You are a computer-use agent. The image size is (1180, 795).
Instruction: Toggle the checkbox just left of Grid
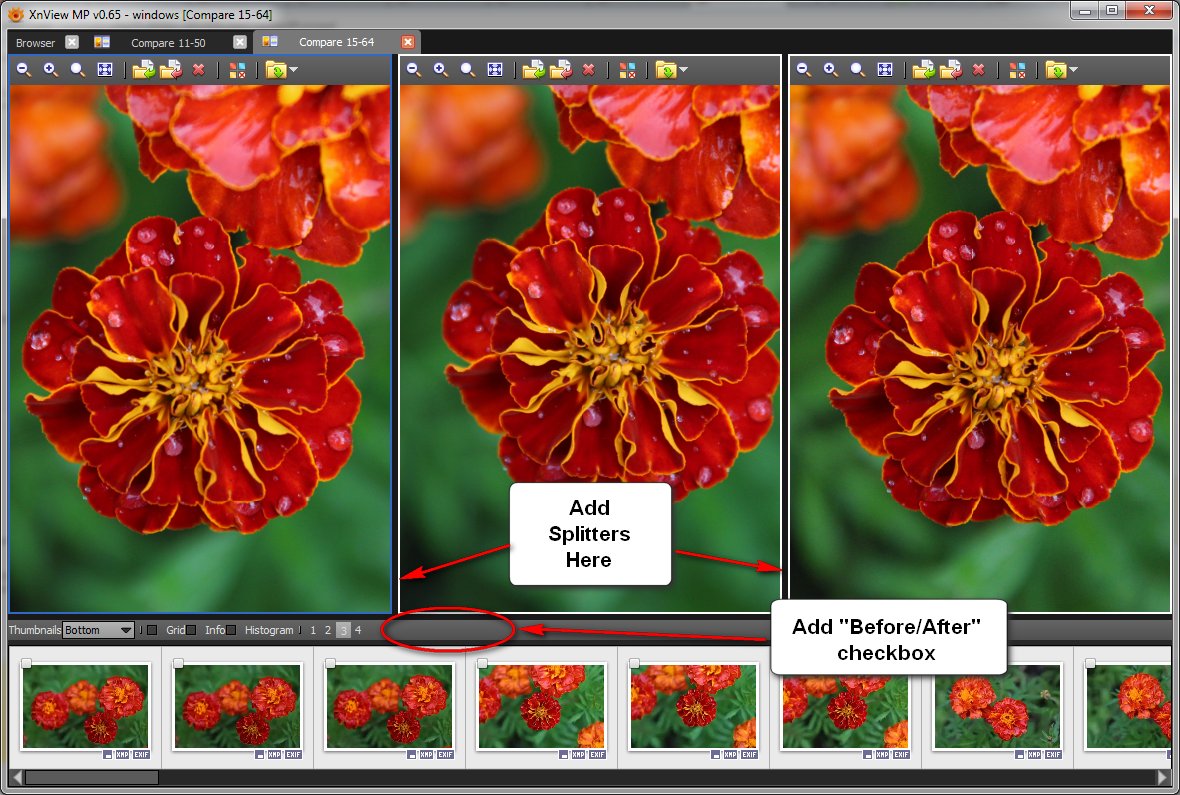coord(152,630)
